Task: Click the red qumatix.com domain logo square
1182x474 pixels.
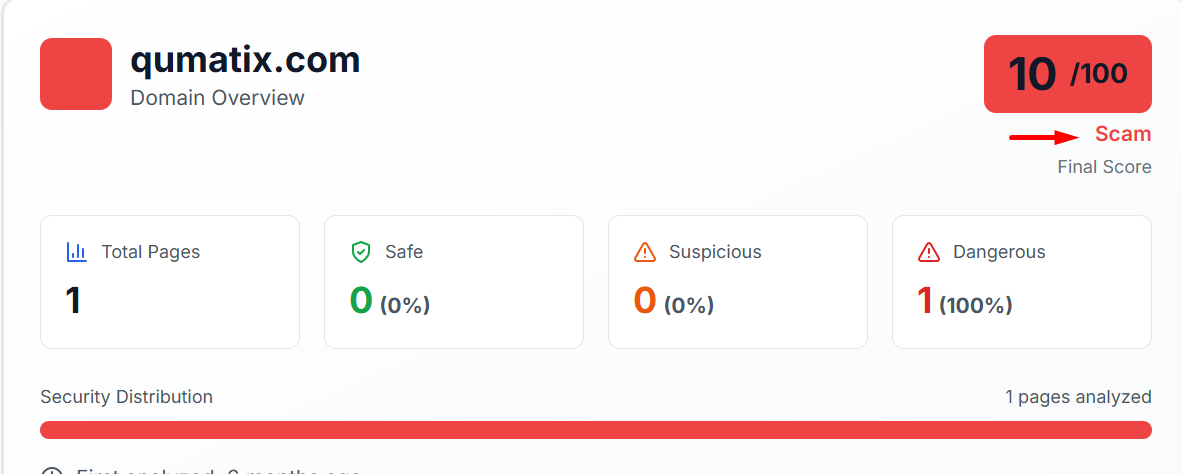Action: point(76,74)
